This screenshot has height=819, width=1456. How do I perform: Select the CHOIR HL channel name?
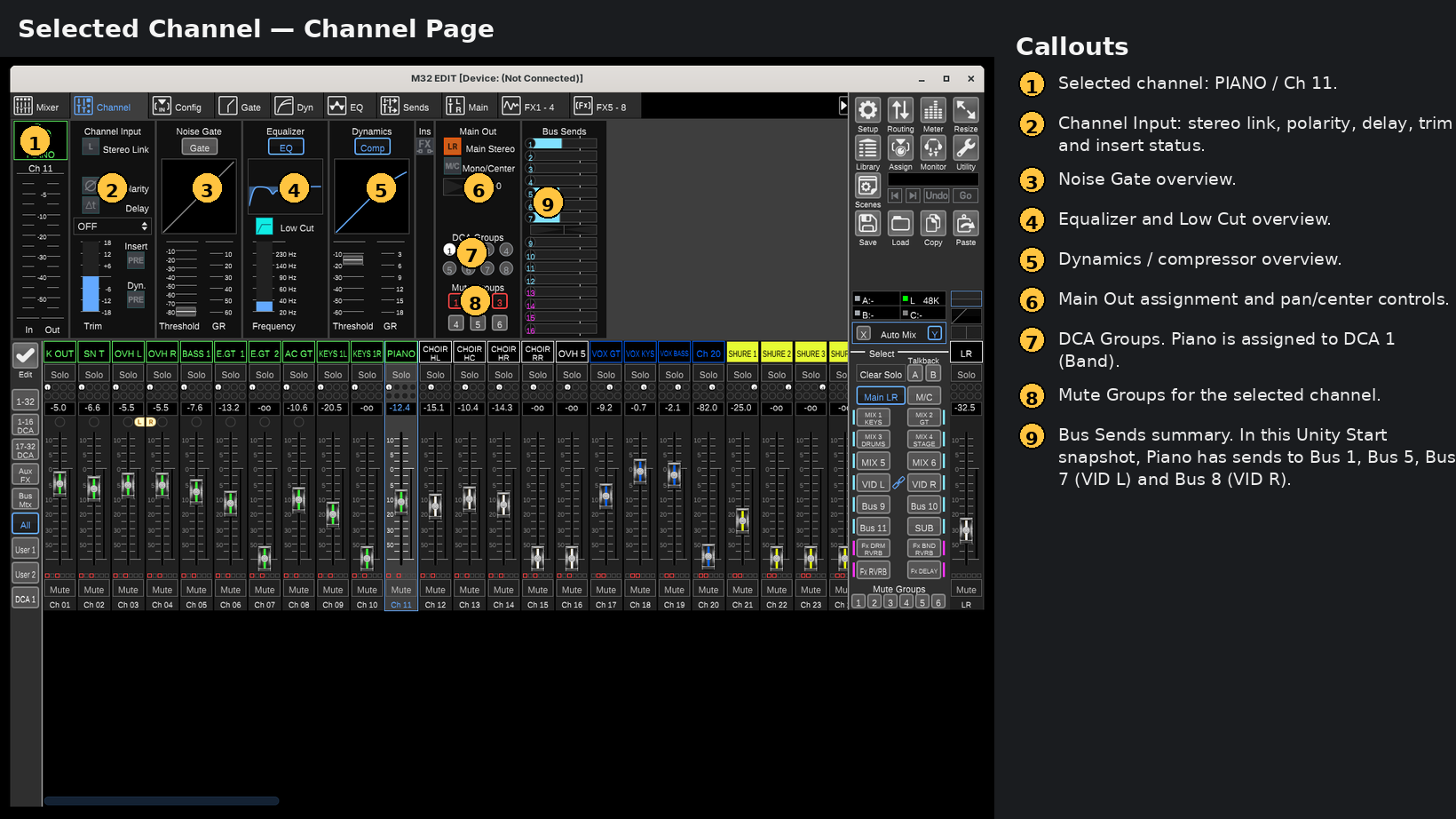[435, 353]
